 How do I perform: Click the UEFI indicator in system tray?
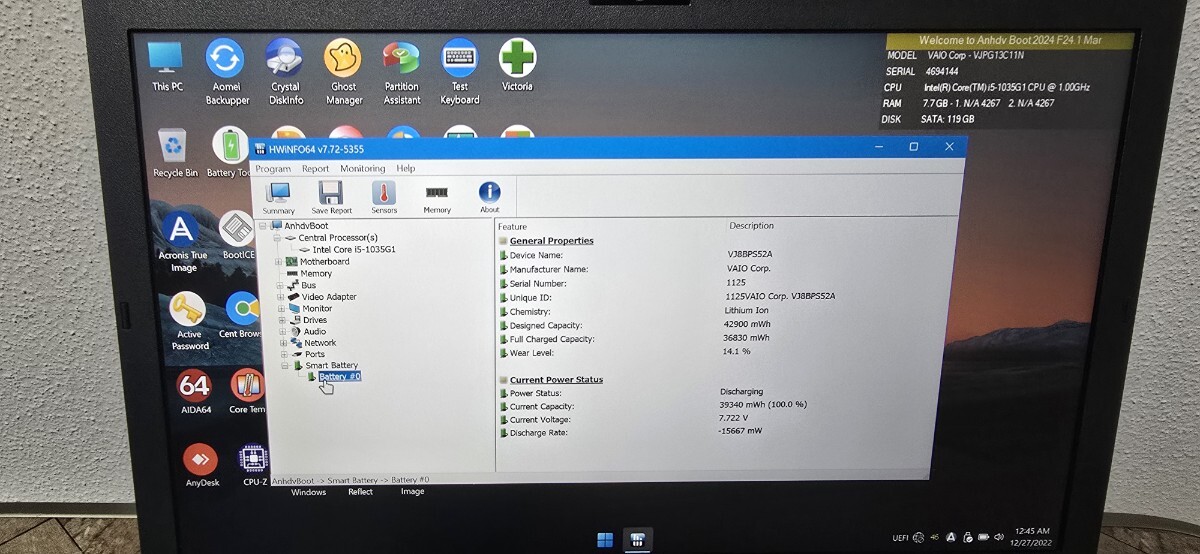click(901, 538)
